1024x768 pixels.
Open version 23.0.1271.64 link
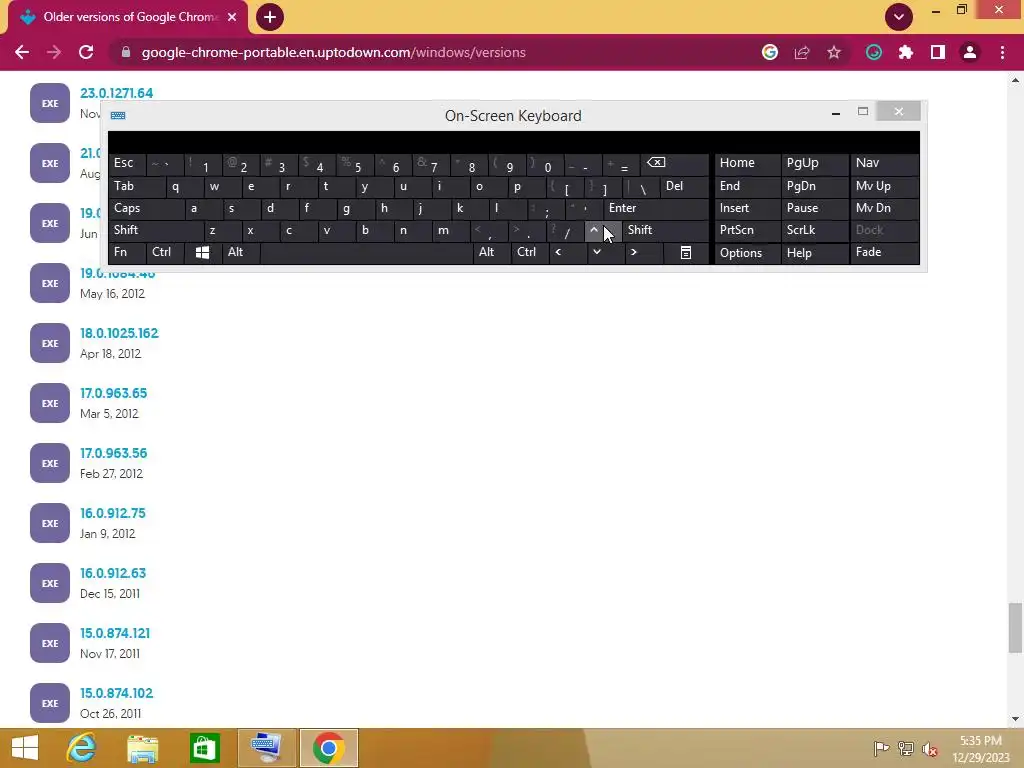tap(116, 93)
